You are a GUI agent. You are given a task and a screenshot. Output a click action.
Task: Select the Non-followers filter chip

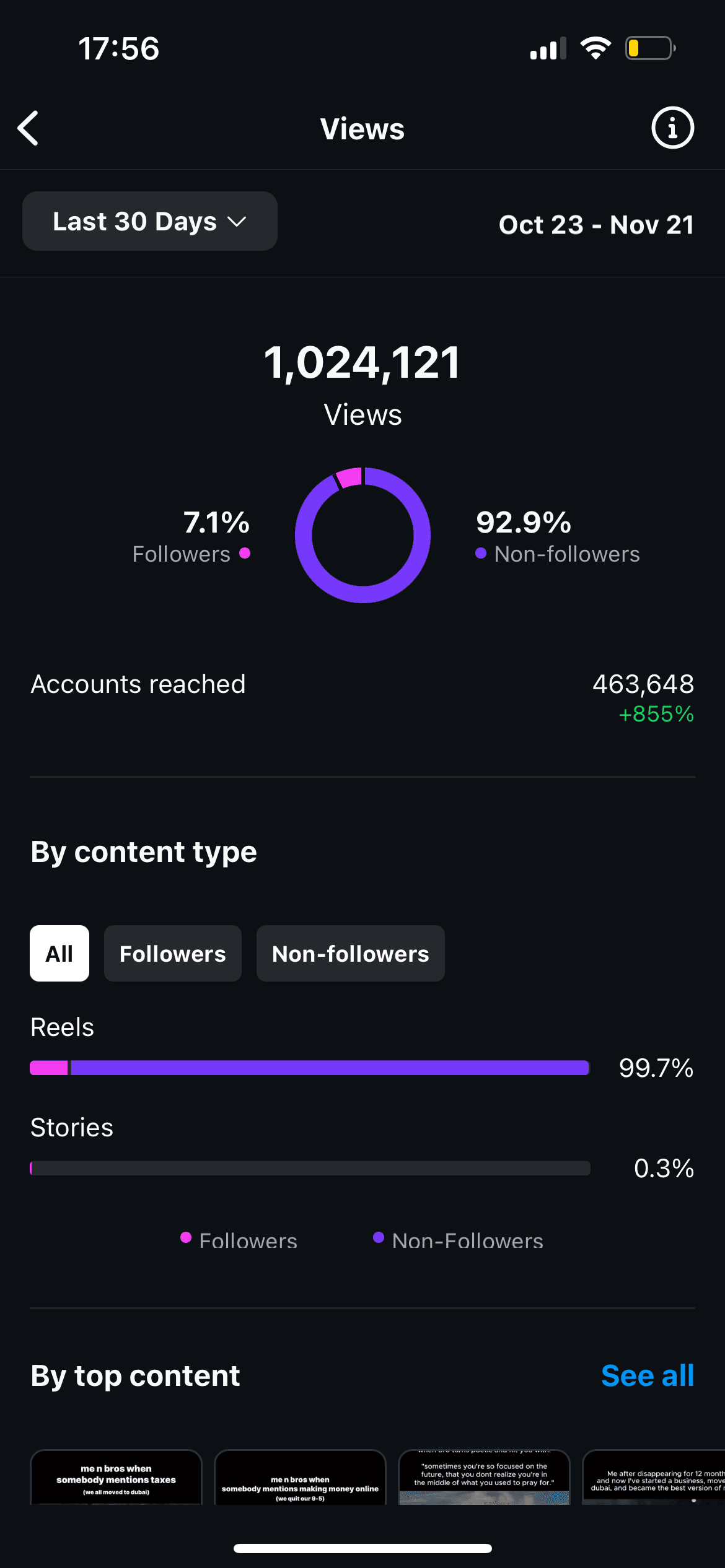[x=351, y=953]
